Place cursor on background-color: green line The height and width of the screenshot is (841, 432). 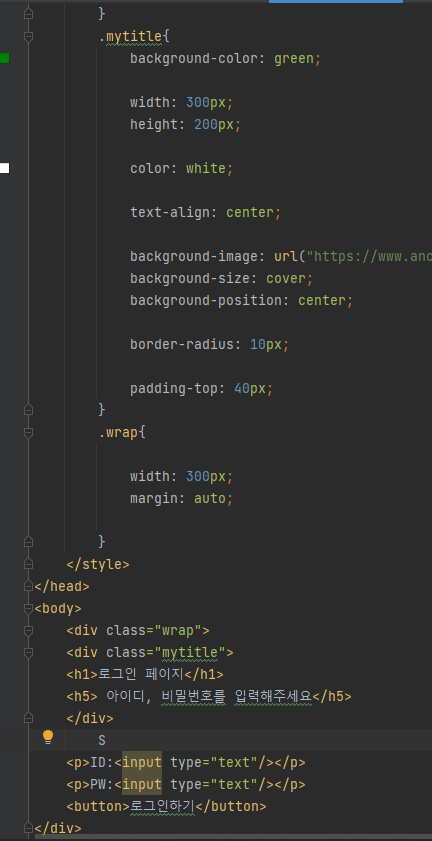click(x=225, y=58)
